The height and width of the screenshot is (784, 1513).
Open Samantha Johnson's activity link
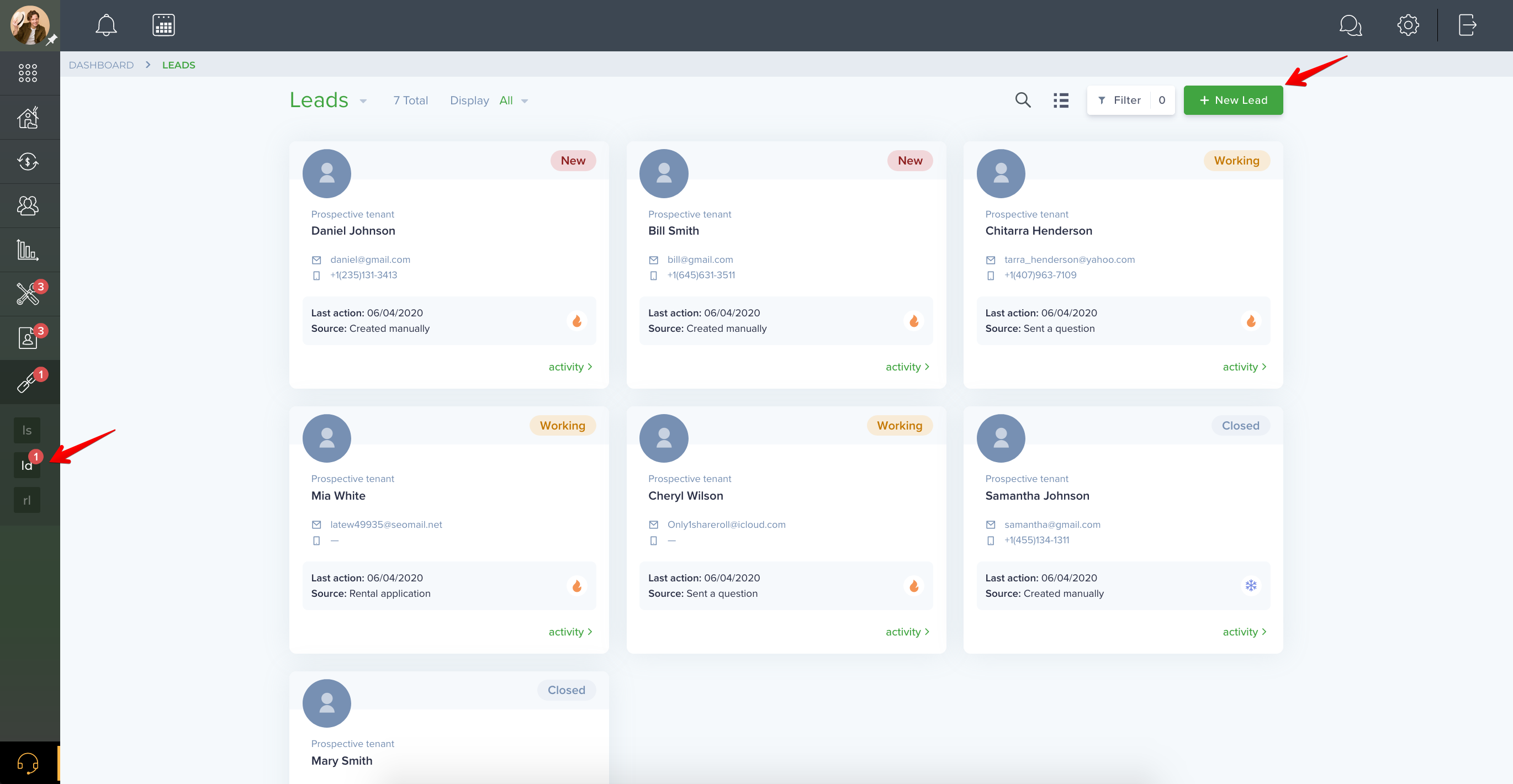pyautogui.click(x=1245, y=632)
